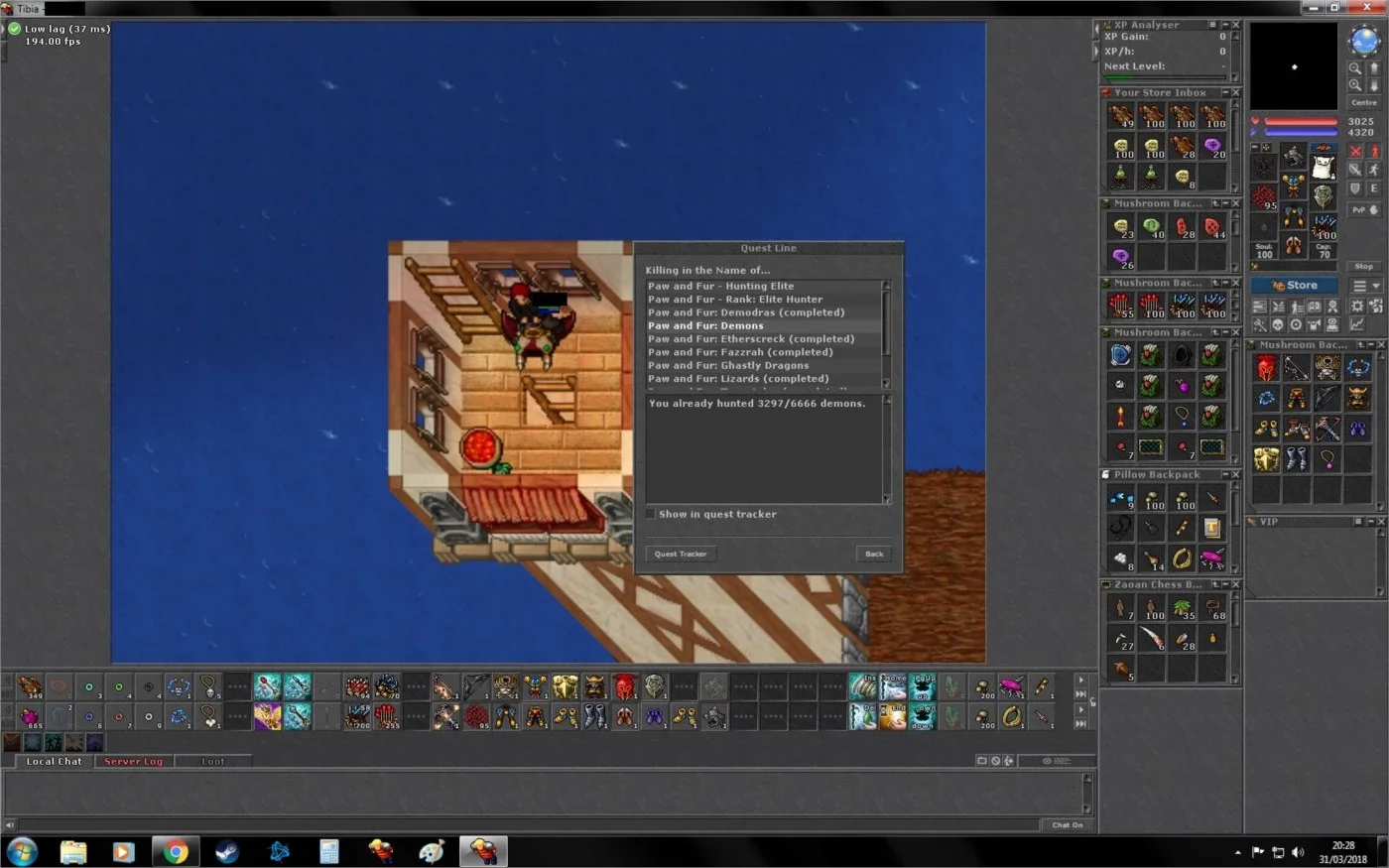Image resolution: width=1389 pixels, height=868 pixels.
Task: Click the blue mana bar
Action: [1301, 132]
